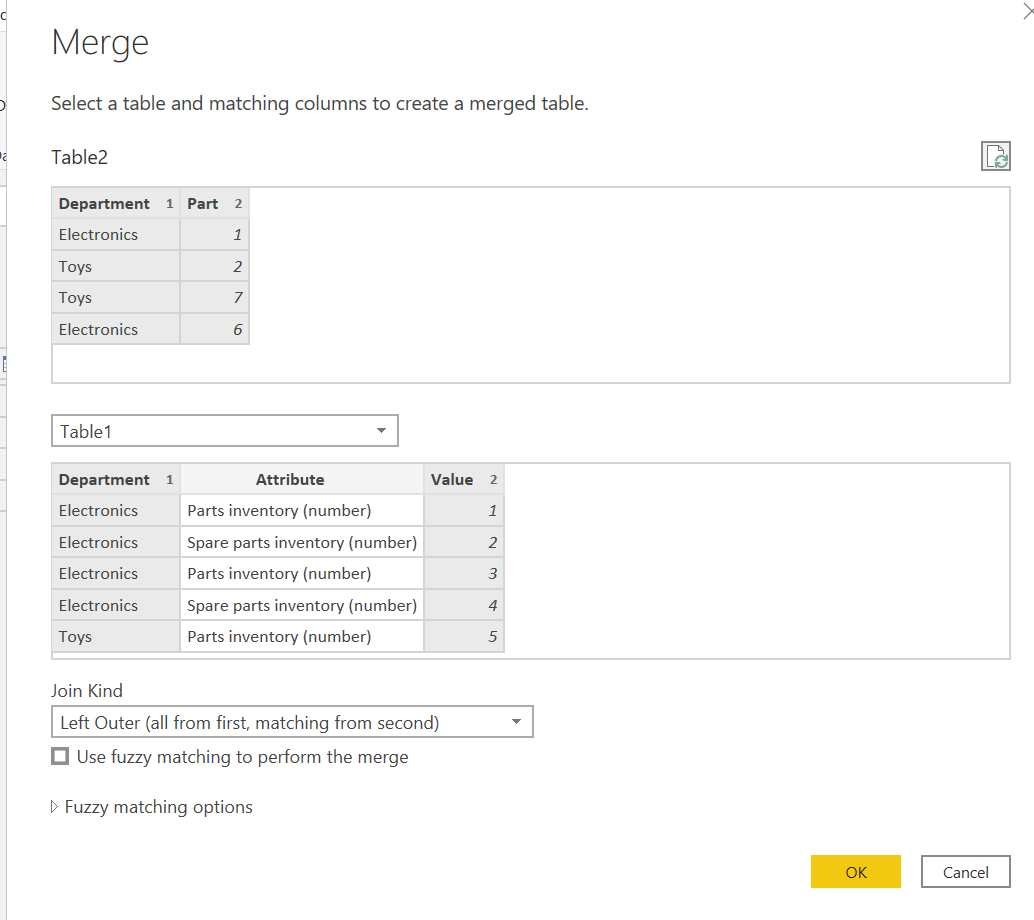
Task: Click the Attribute cell in the Value 2 row
Action: click(302, 542)
